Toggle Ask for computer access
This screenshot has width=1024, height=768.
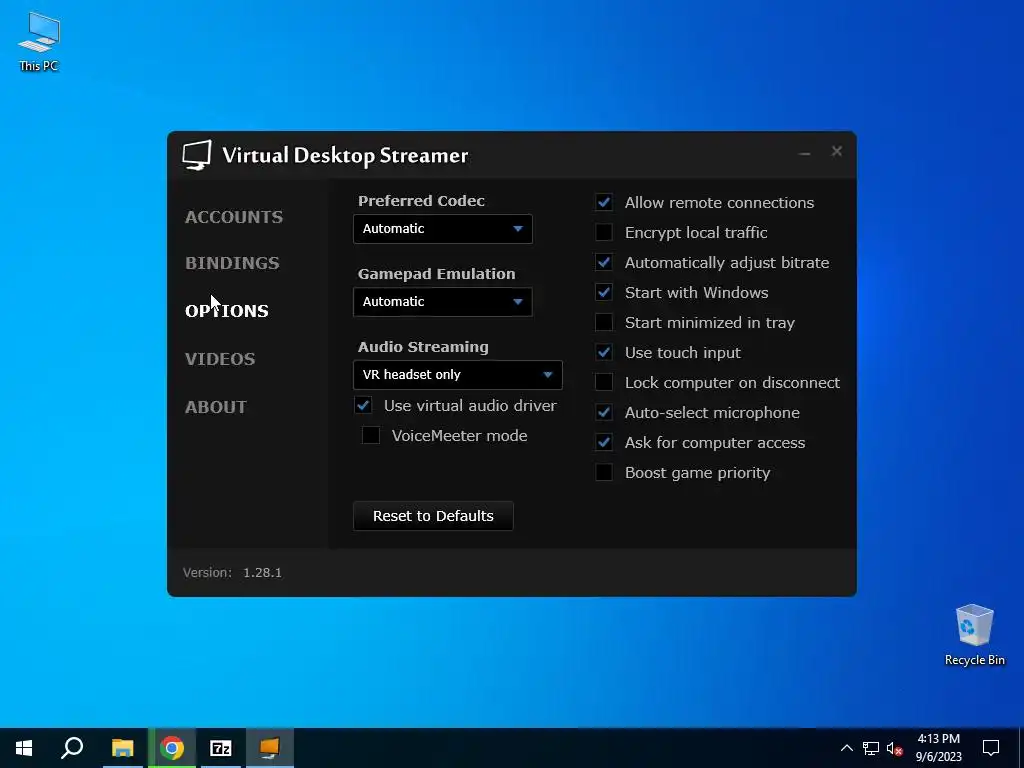(604, 443)
